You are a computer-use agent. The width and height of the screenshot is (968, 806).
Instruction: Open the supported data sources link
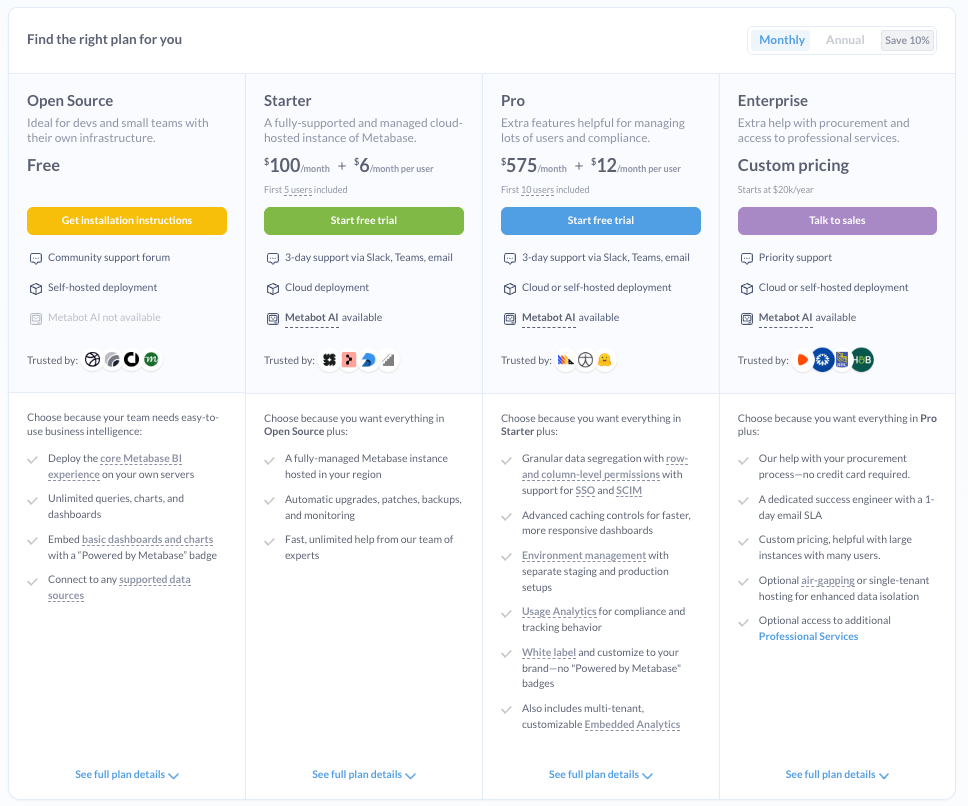(x=154, y=580)
